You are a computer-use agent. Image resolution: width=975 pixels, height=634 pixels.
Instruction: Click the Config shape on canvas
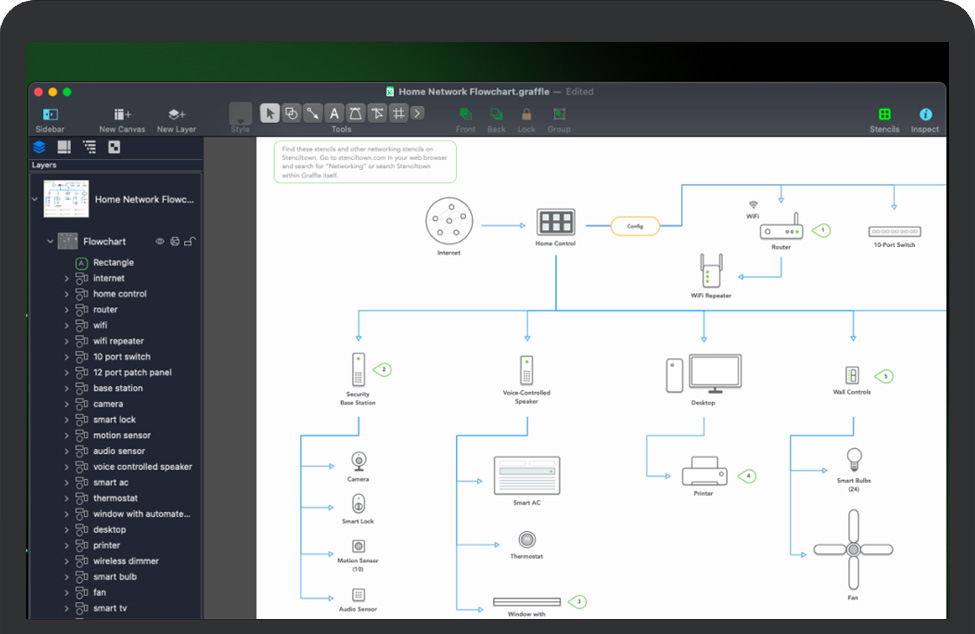click(635, 226)
